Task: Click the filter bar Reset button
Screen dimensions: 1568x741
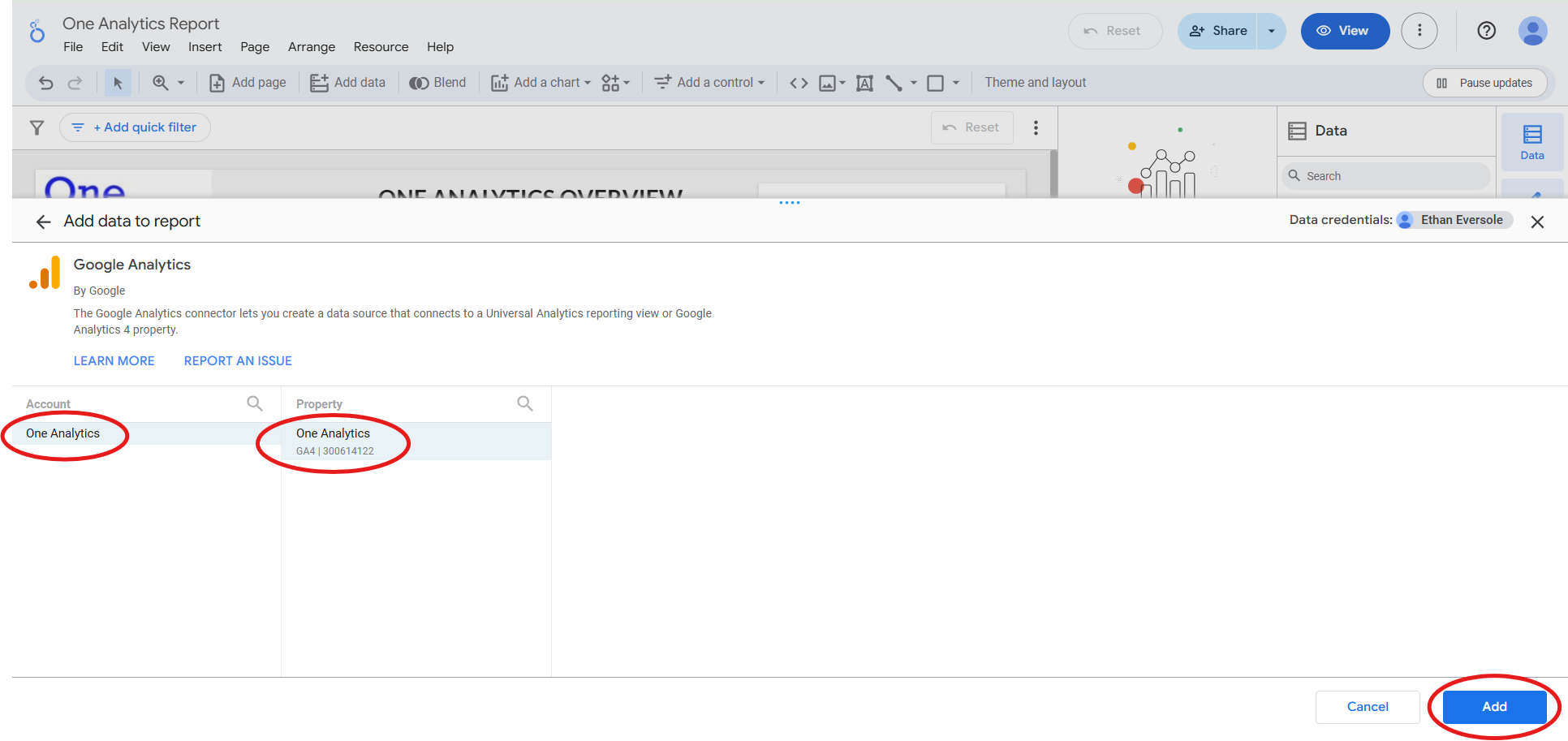Action: (x=971, y=127)
